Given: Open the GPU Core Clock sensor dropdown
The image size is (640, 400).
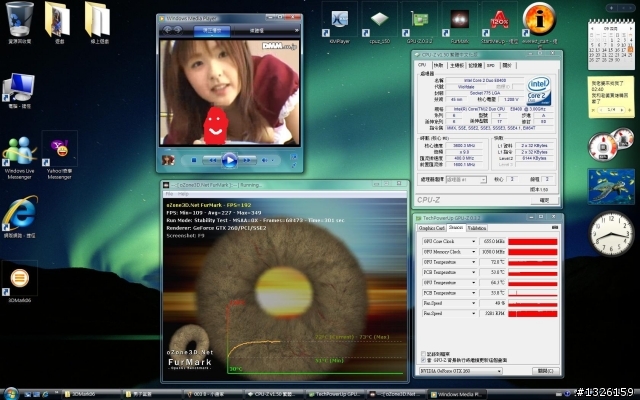Looking at the screenshot, I should pos(473,242).
